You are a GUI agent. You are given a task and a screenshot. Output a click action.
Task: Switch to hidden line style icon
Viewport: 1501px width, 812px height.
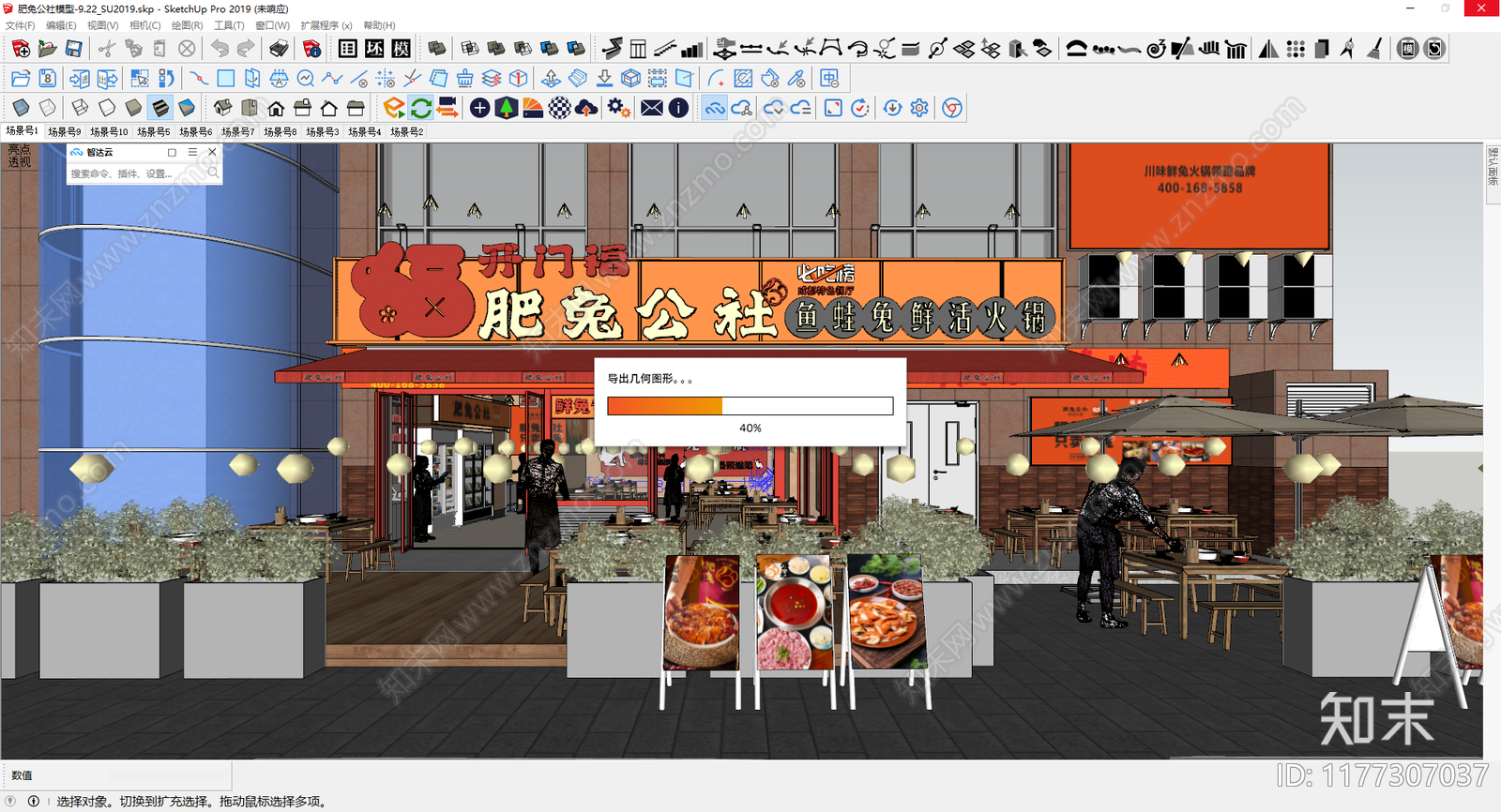pos(107,108)
